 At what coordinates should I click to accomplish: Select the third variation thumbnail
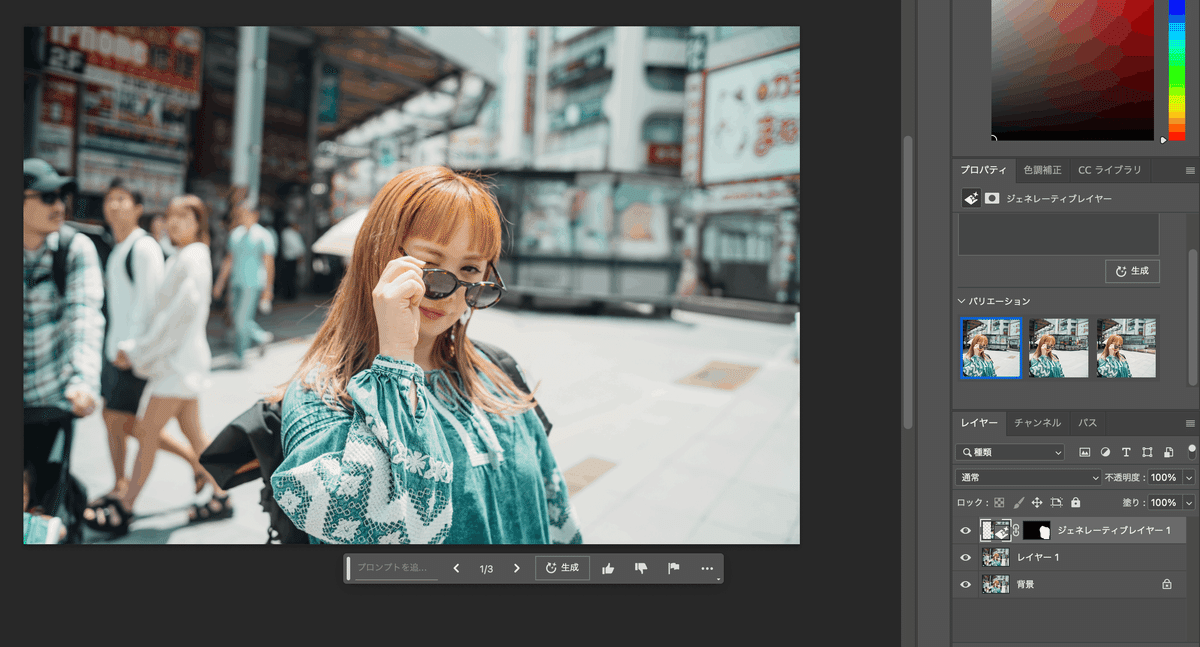pos(1126,348)
